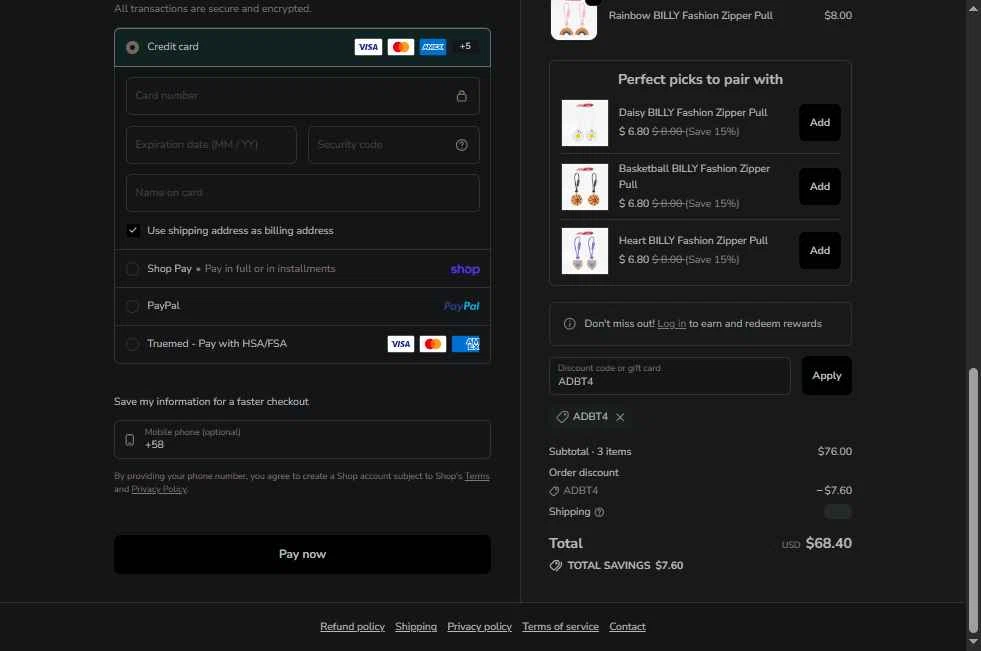Click the −$7.60 order discount value
The height and width of the screenshot is (651, 981).
(x=834, y=490)
